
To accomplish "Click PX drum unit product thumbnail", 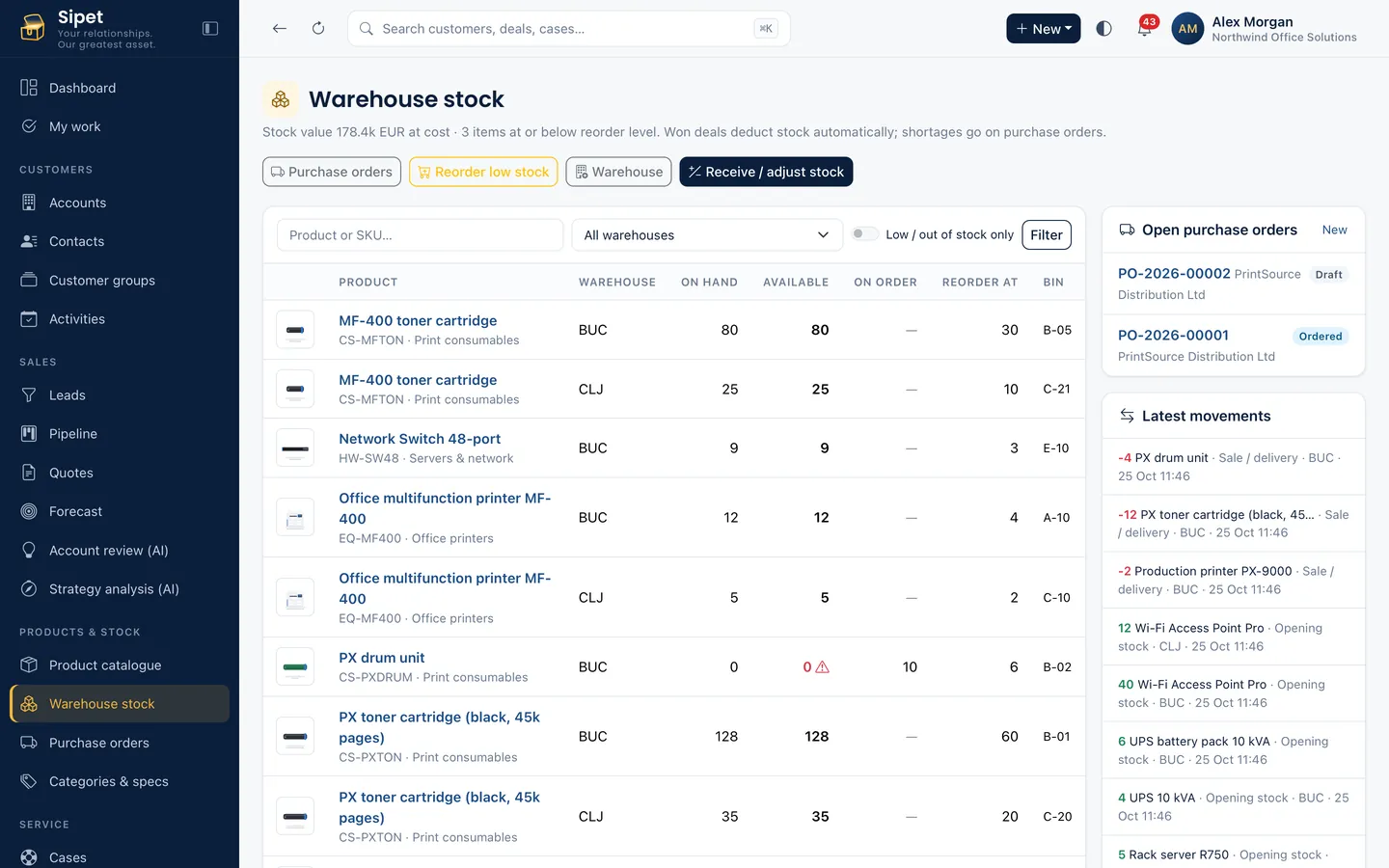I will coord(295,666).
